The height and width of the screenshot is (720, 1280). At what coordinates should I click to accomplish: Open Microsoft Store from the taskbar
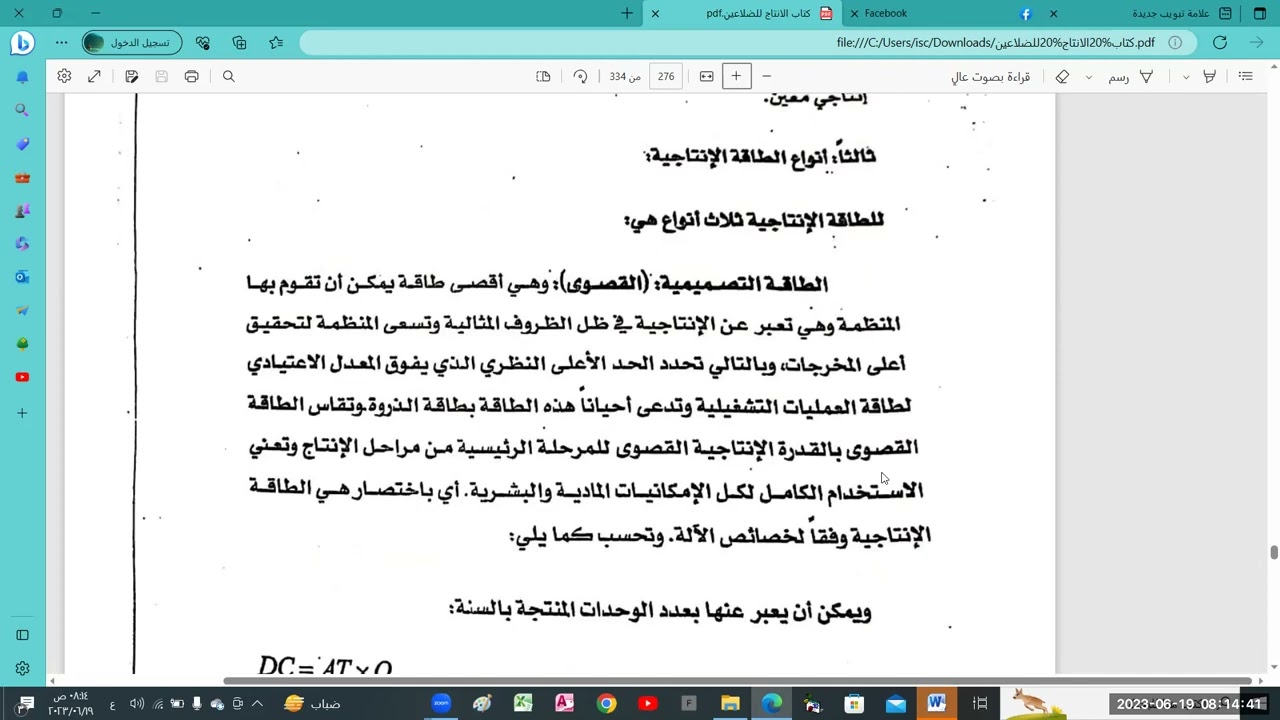[854, 704]
